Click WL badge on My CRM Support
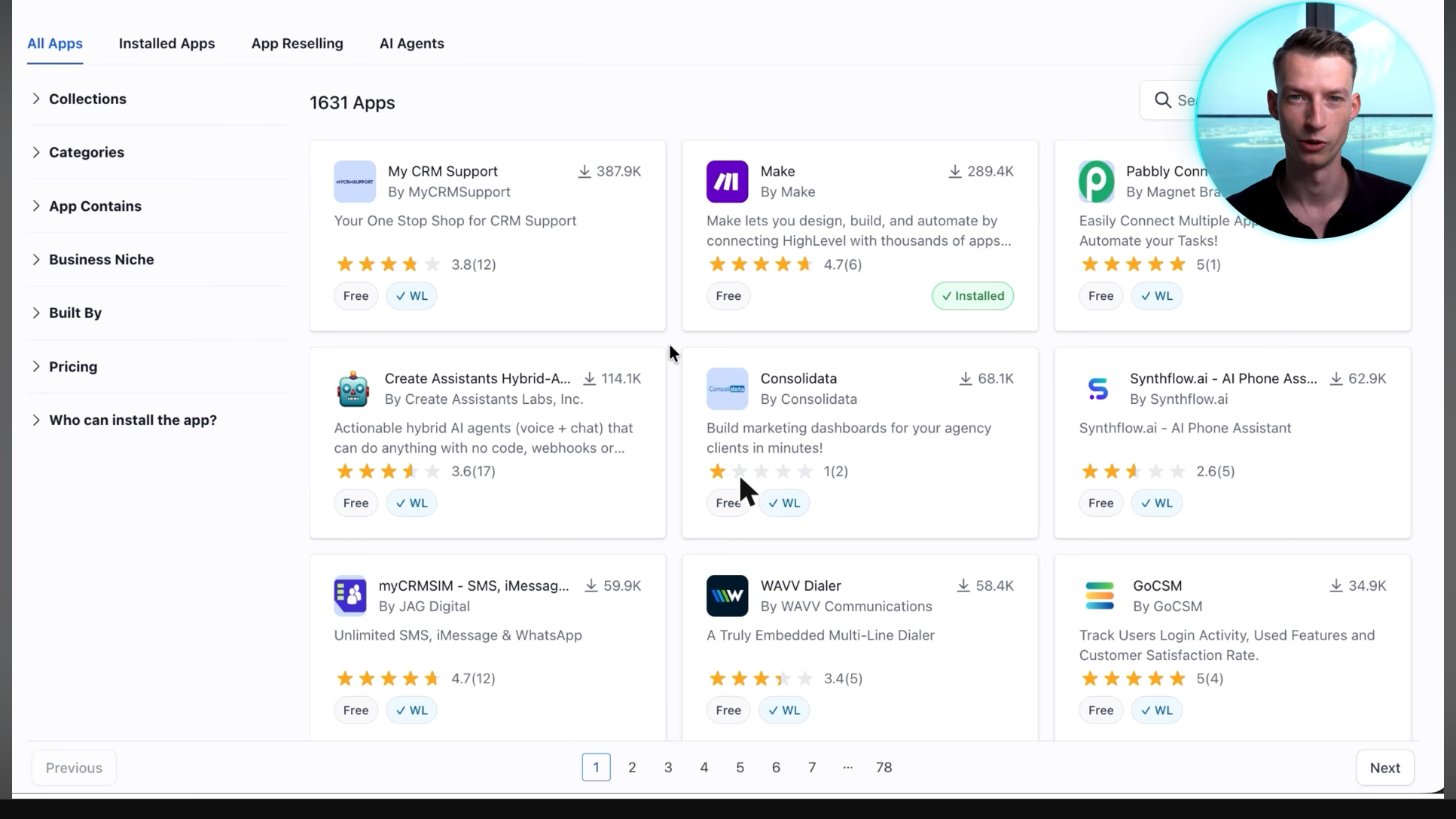This screenshot has height=819, width=1456. pyautogui.click(x=411, y=296)
